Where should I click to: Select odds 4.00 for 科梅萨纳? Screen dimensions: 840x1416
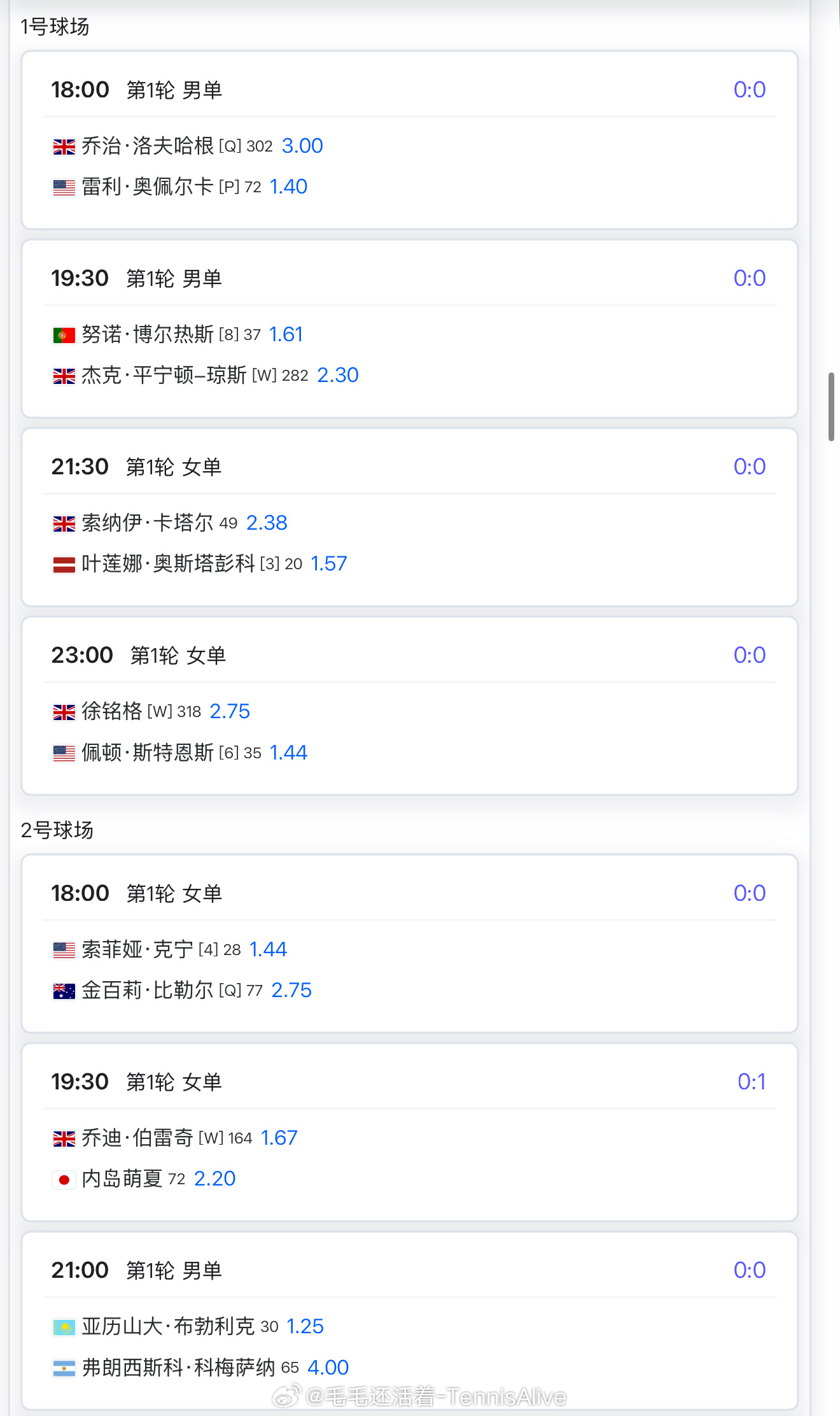[328, 1367]
